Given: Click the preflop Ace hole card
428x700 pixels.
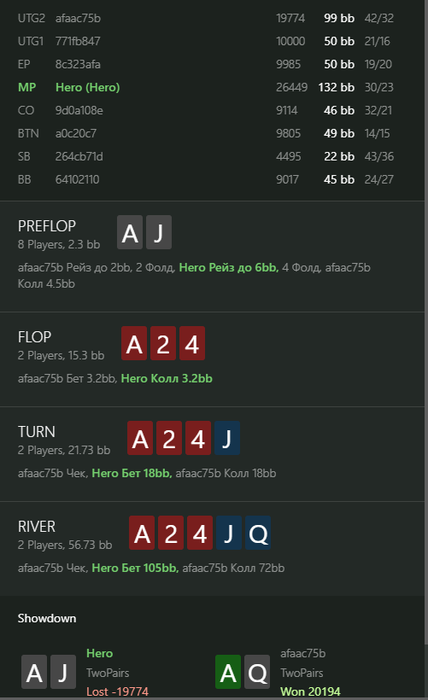Looking at the screenshot, I should [x=130, y=232].
